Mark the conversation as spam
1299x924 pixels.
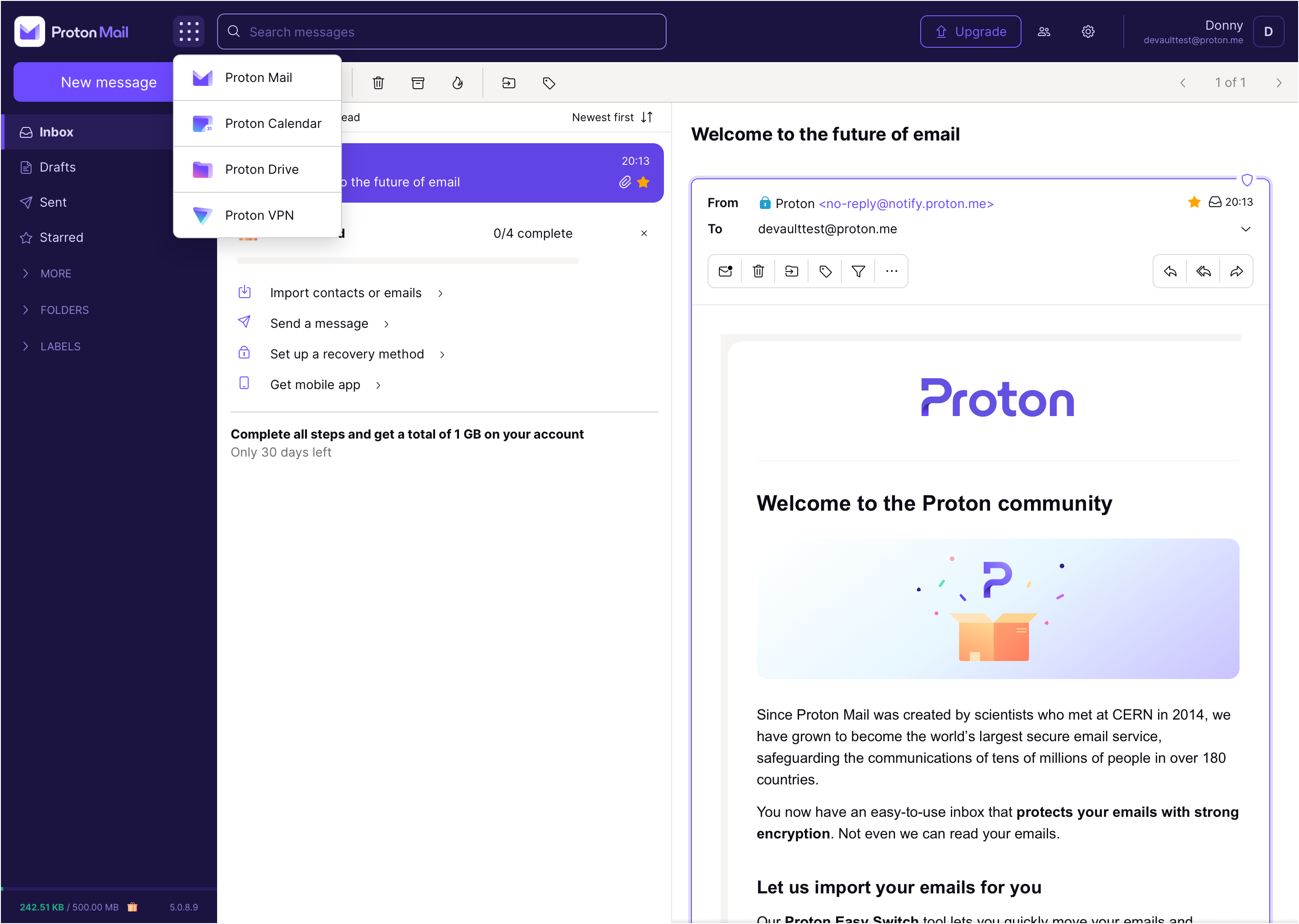[x=458, y=82]
